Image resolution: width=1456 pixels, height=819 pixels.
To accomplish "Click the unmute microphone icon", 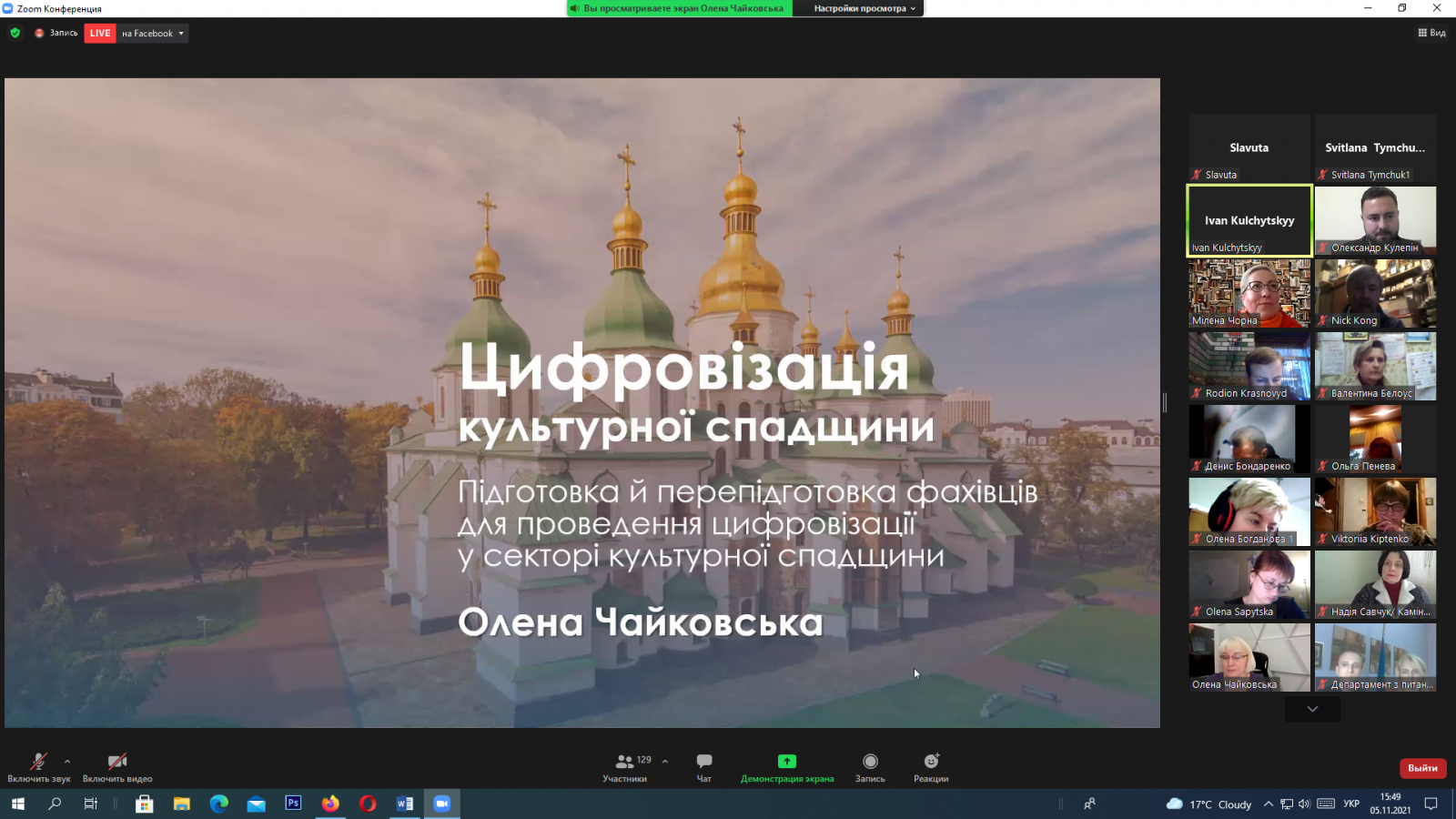I will [38, 762].
